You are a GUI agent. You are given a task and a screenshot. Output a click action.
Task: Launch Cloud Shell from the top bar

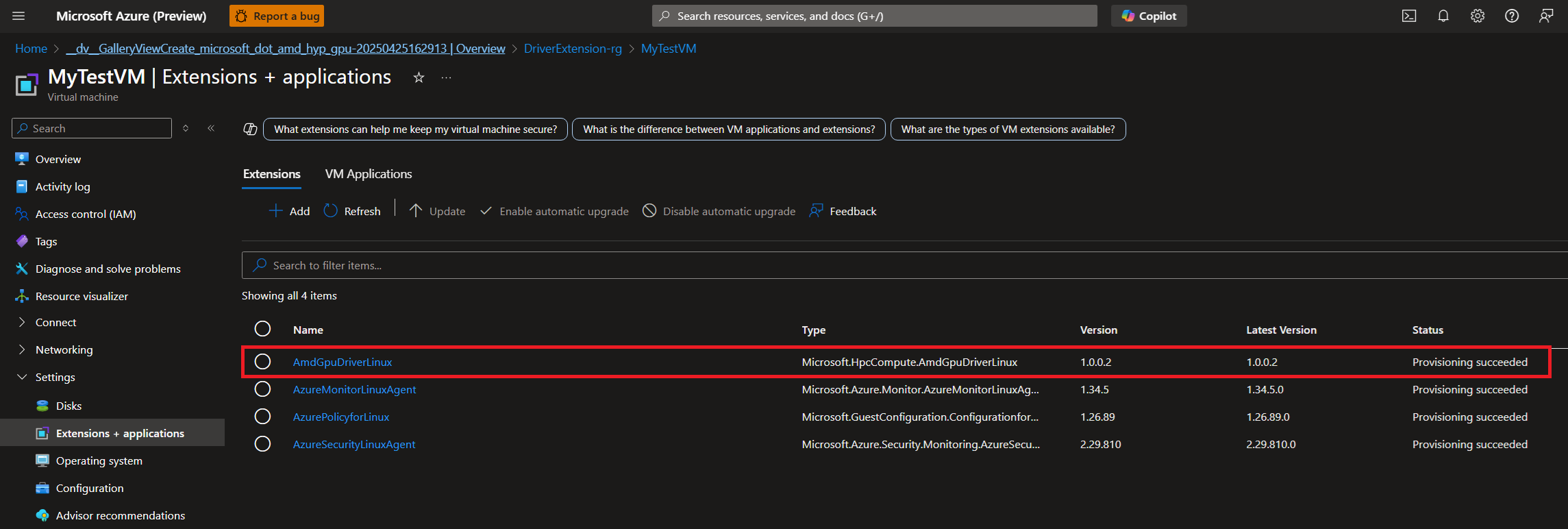point(1409,16)
